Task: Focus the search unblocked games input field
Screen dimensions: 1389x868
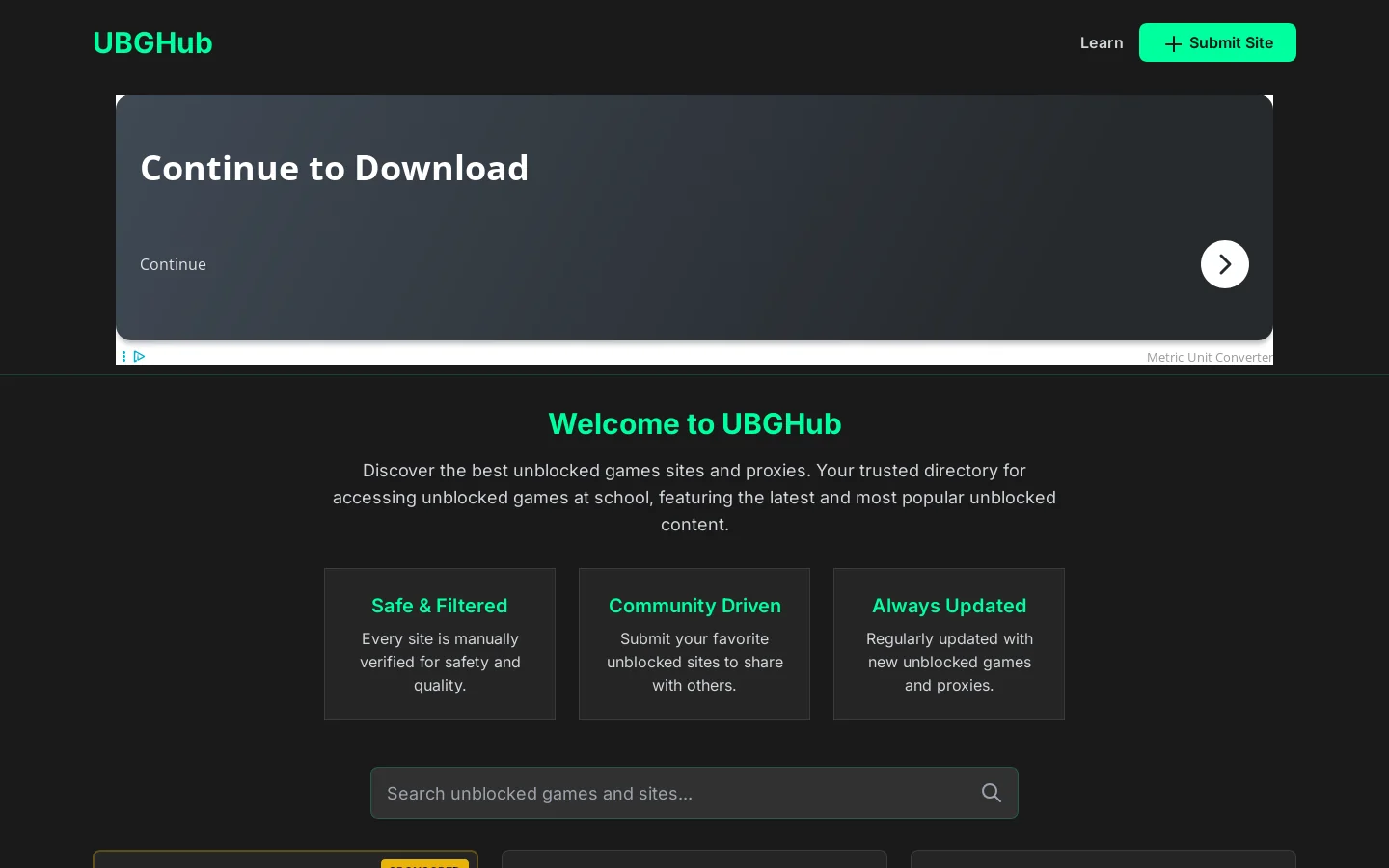Action: tap(694, 793)
